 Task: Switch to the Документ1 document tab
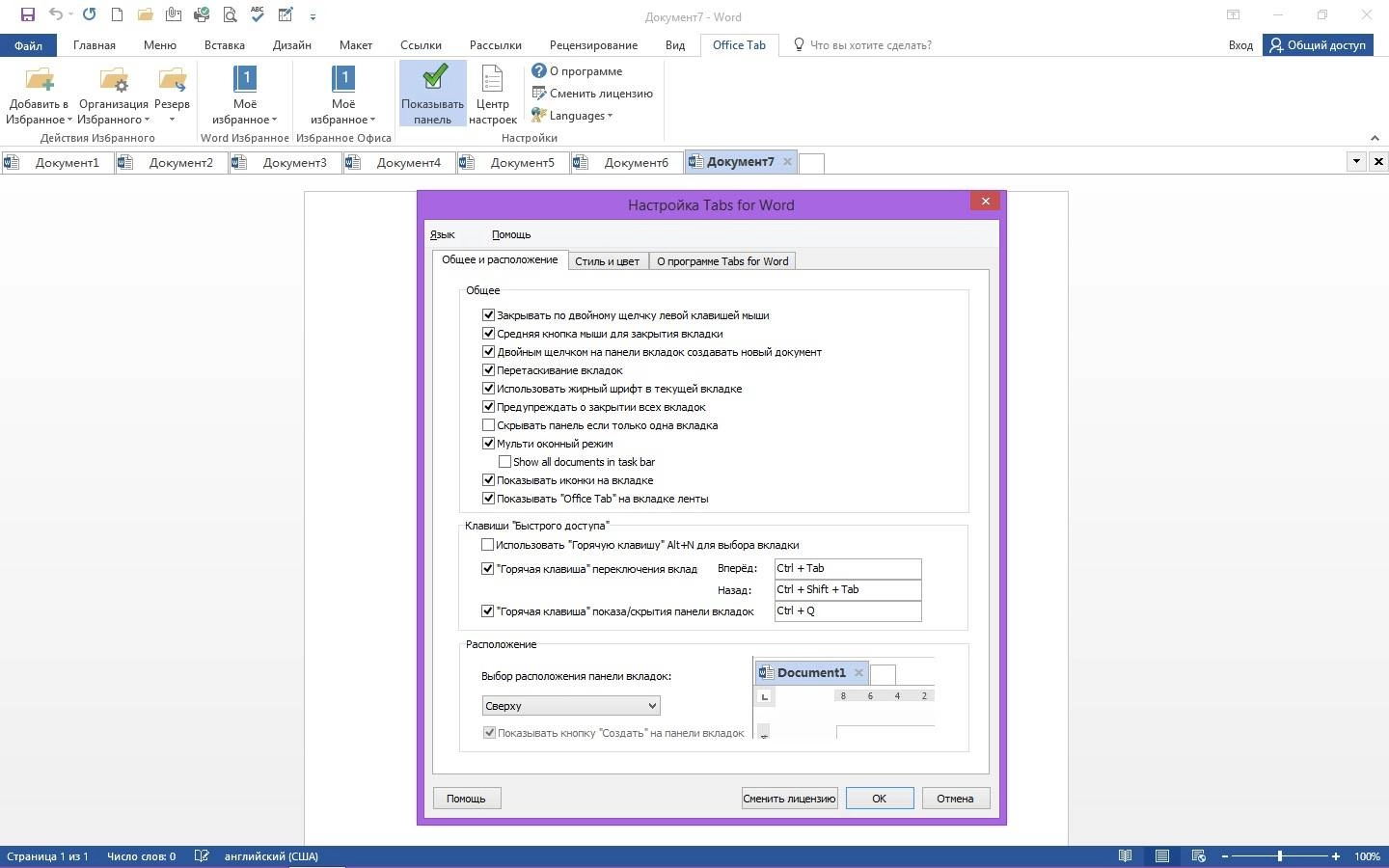[57, 162]
